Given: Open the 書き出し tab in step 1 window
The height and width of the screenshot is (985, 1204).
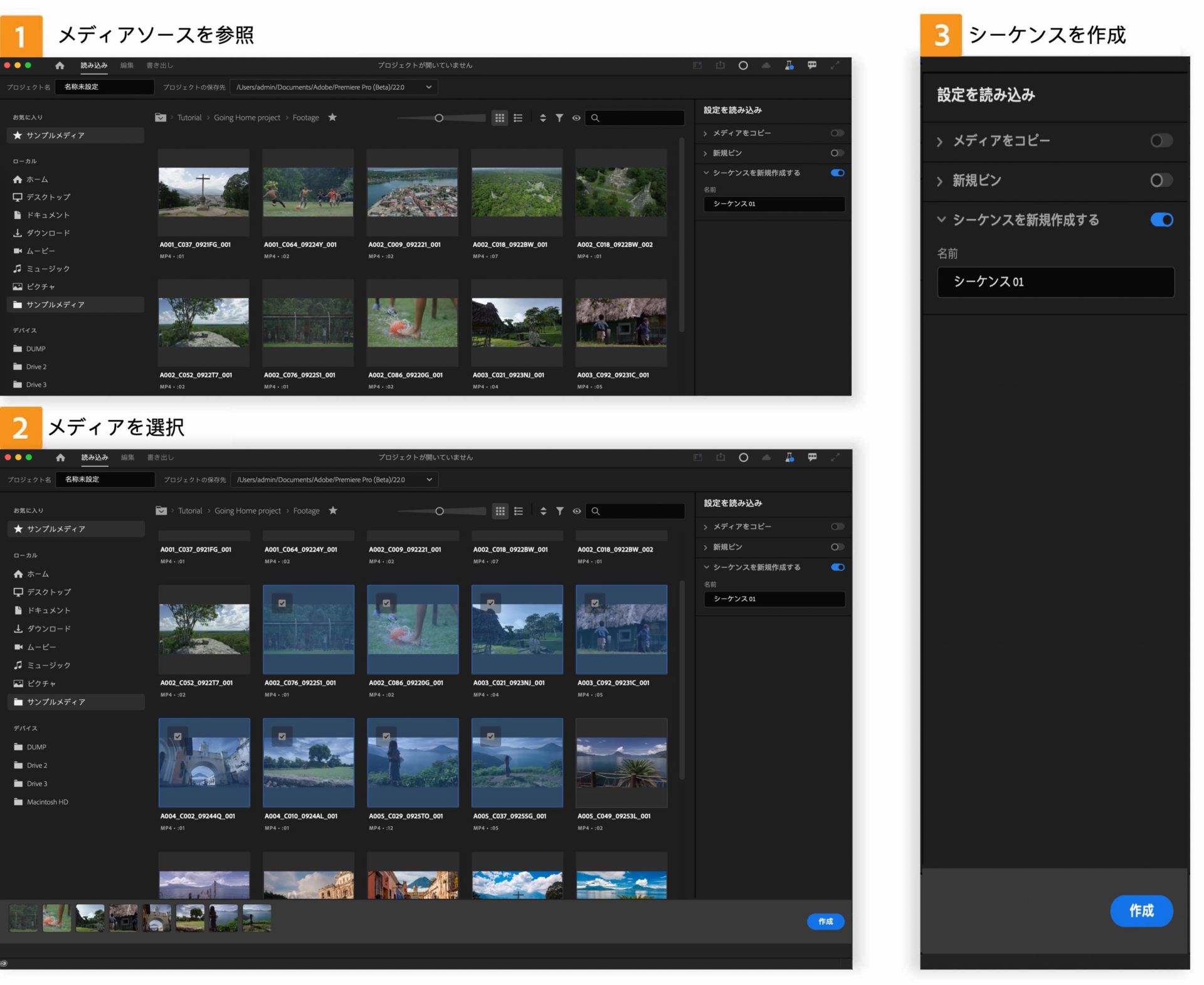Looking at the screenshot, I should (159, 65).
